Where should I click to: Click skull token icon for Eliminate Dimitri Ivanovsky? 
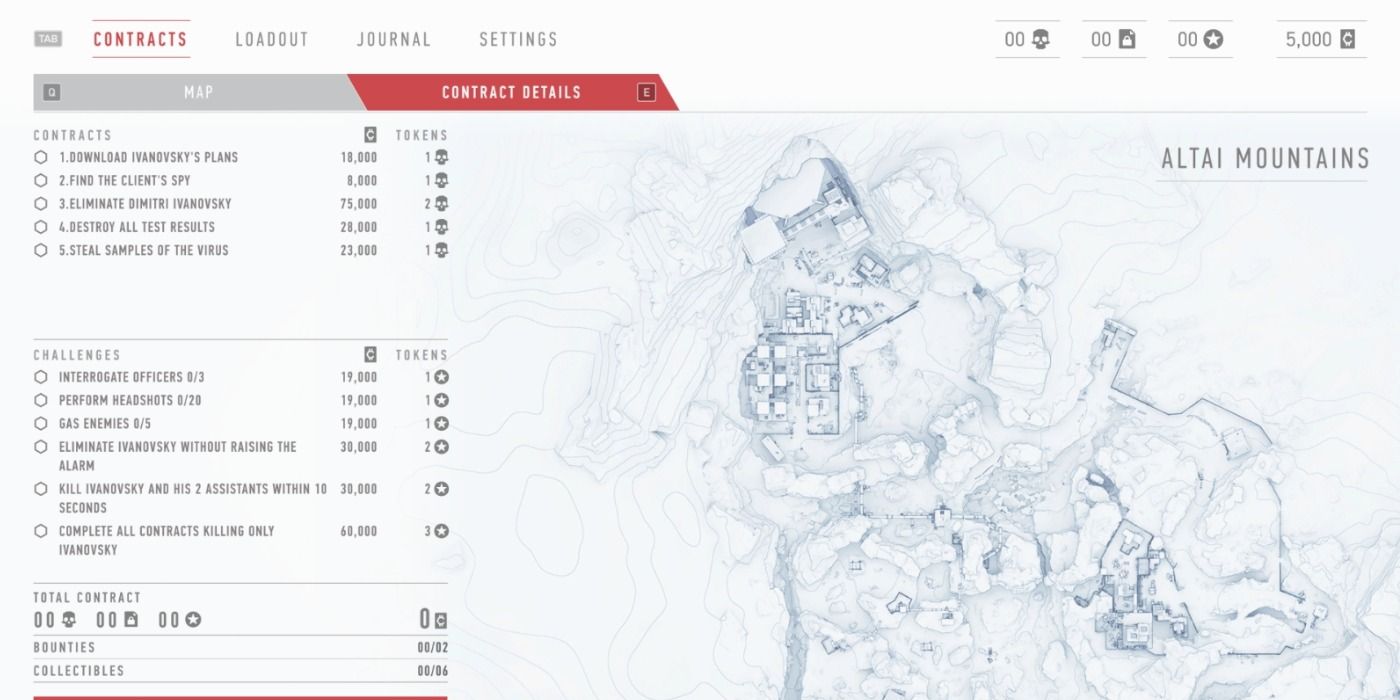point(441,204)
